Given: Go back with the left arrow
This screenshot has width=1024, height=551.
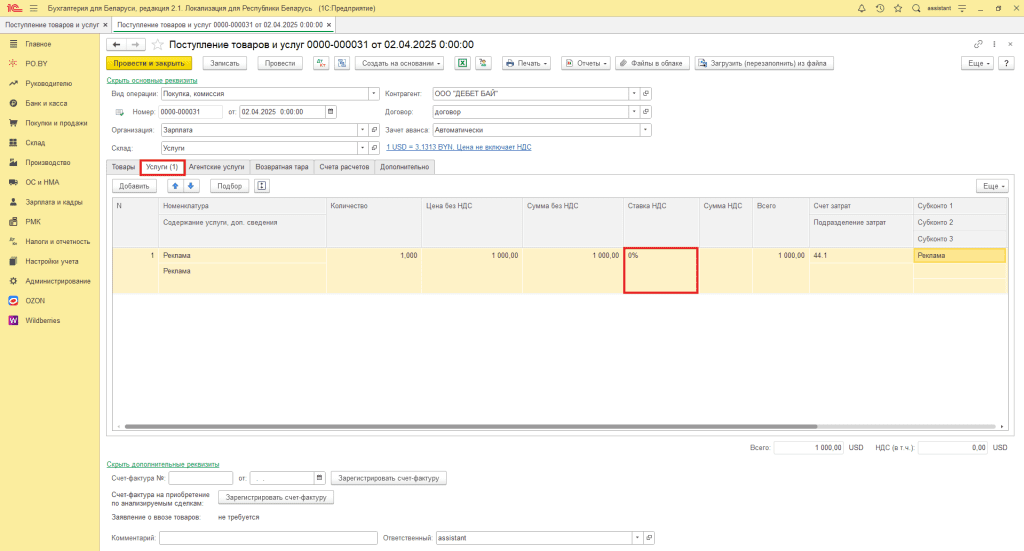Looking at the screenshot, I should point(116,44).
